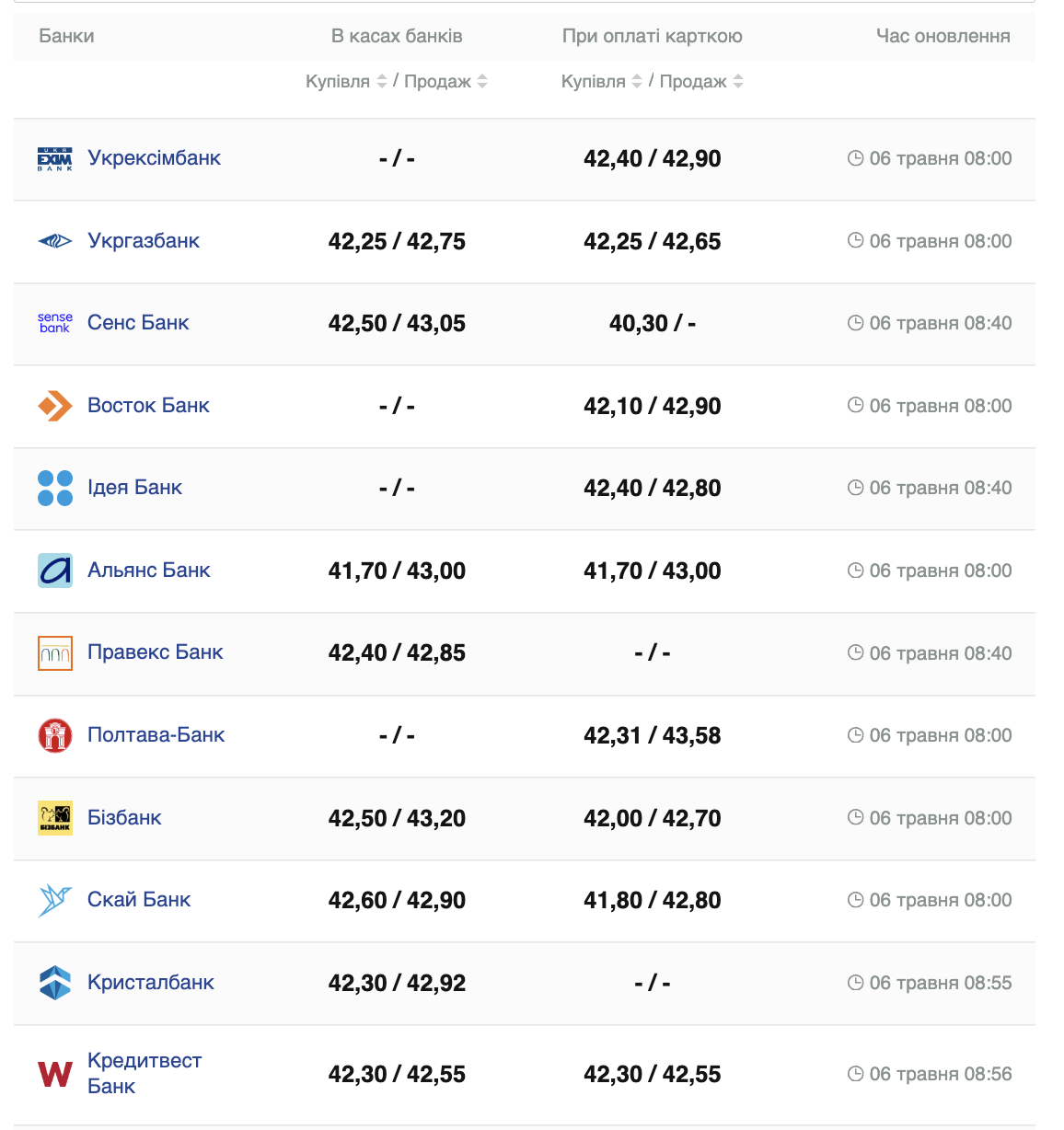Click the Кристалбанк logo icon
The width and height of the screenshot is (1064, 1130).
click(x=54, y=983)
